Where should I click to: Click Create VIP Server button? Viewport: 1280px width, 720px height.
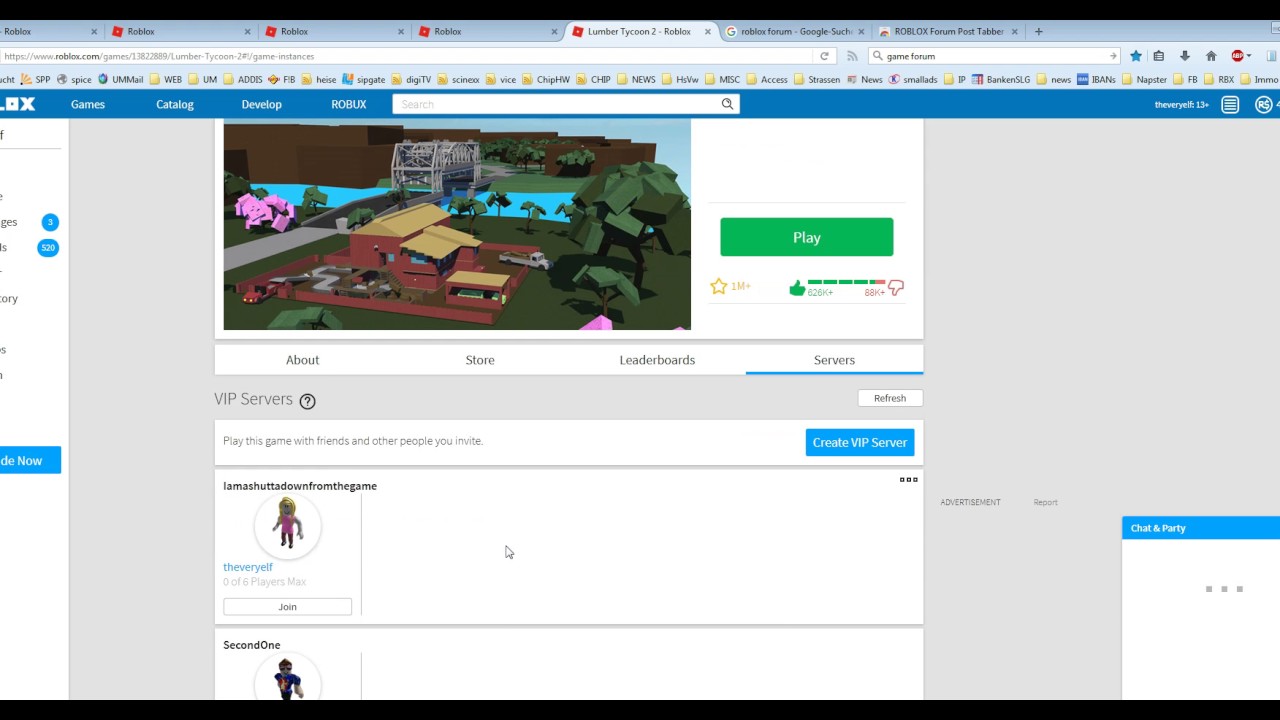point(860,442)
